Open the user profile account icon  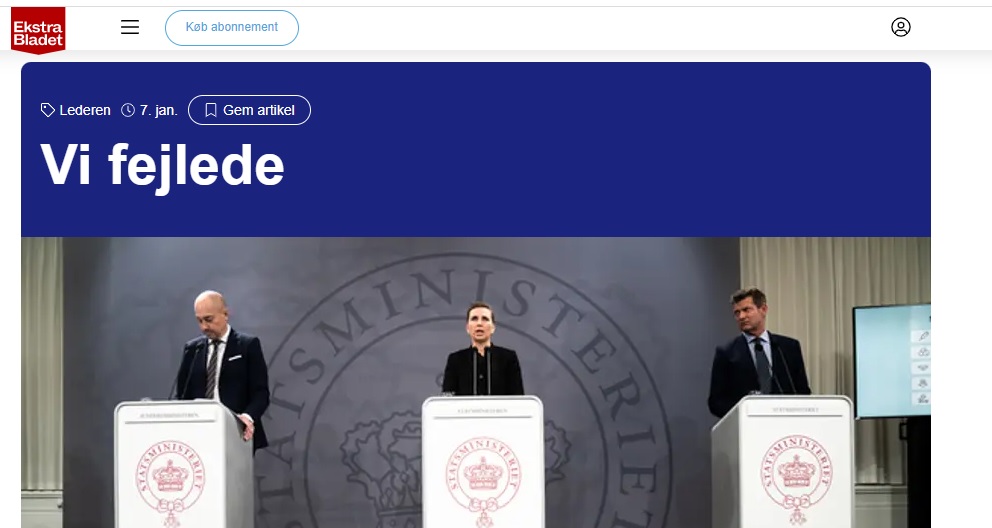(x=900, y=27)
